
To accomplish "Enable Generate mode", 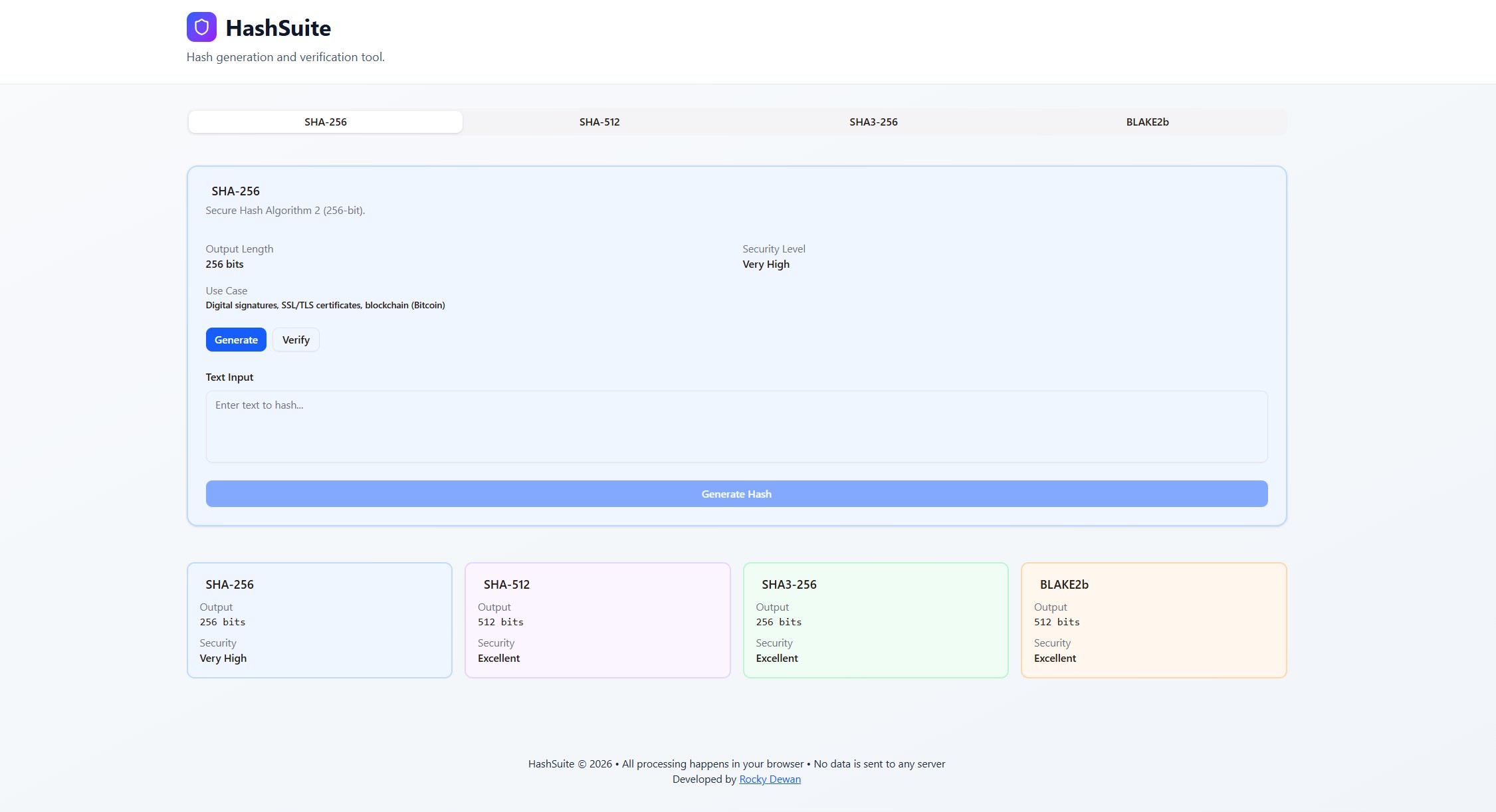I will click(x=235, y=340).
